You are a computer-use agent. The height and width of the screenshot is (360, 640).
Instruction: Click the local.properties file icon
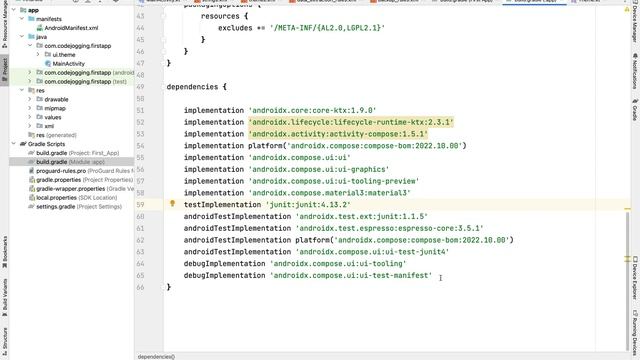31,198
